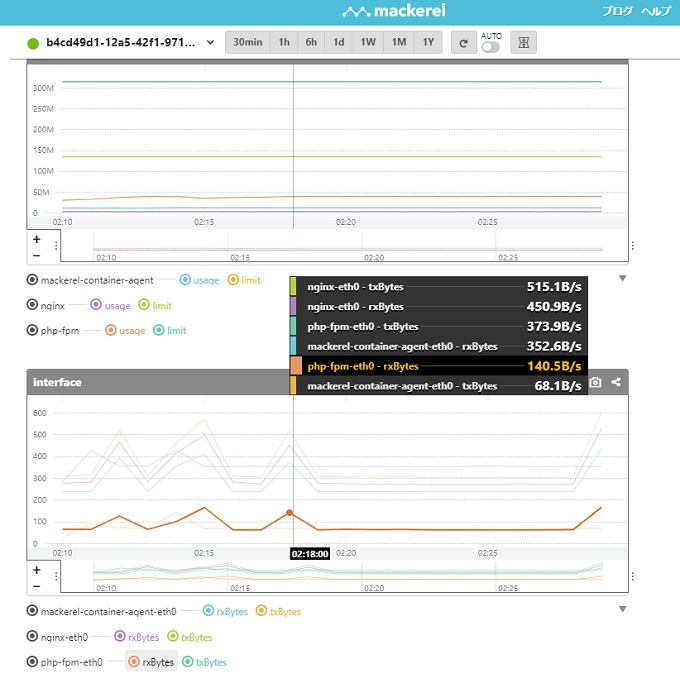Click the orange data point on interface graph
Viewport: 680px width, 683px height.
289,513
